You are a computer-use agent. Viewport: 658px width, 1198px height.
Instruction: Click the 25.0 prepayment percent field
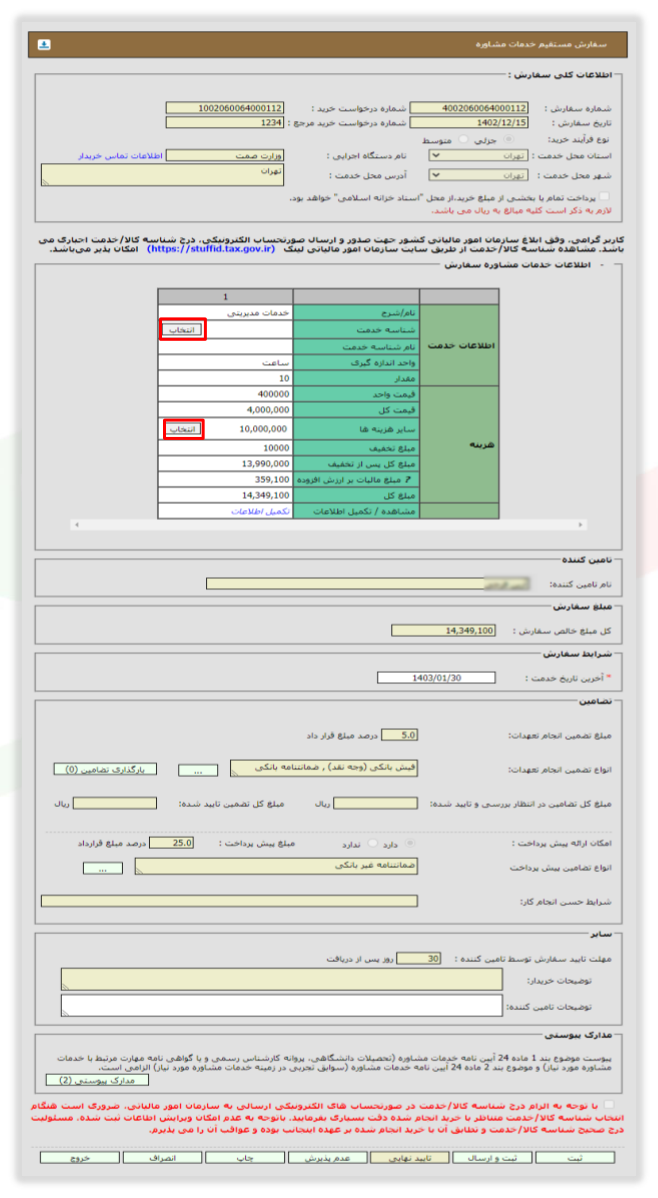click(171, 843)
